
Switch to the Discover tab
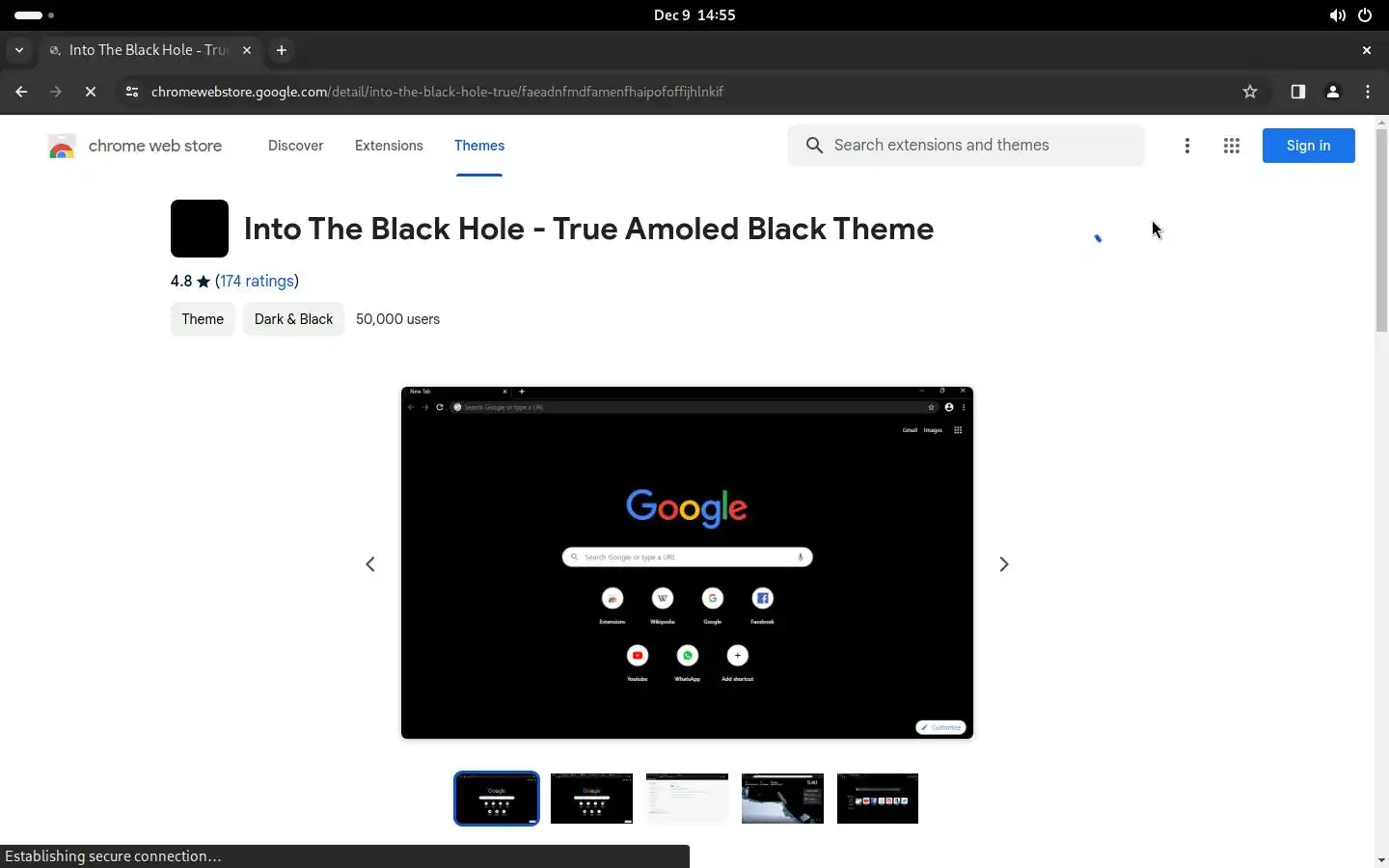pyautogui.click(x=295, y=146)
